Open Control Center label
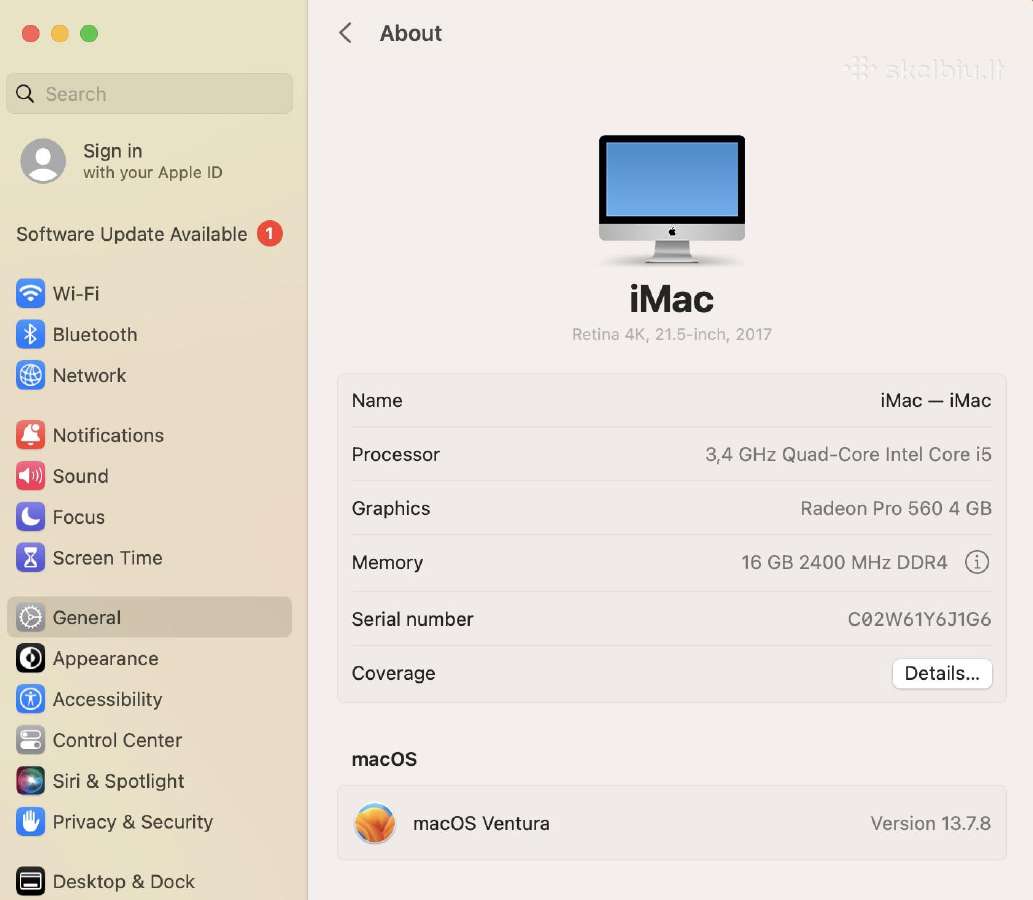The image size is (1033, 900). [x=117, y=741]
